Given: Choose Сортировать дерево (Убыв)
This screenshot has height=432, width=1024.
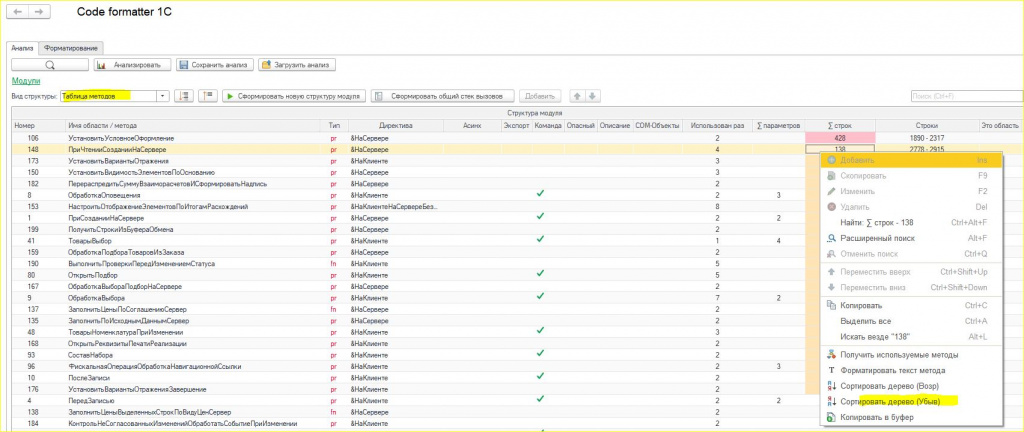Looking at the screenshot, I should (x=910, y=402).
